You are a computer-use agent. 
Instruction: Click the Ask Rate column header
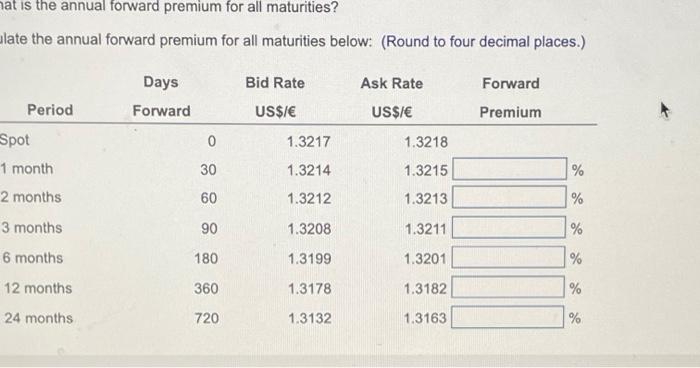(x=392, y=97)
